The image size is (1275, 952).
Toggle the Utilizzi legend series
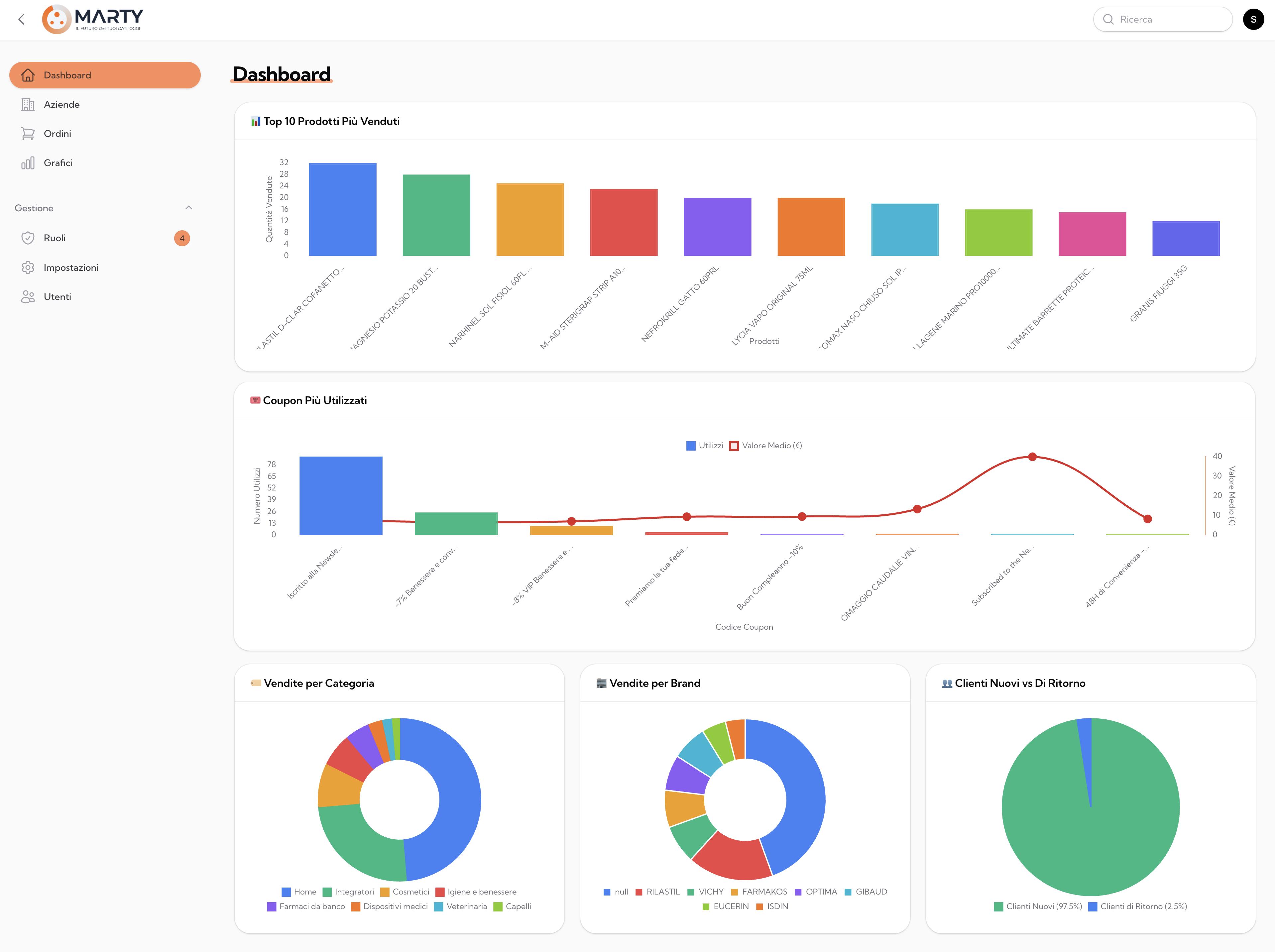pos(704,446)
